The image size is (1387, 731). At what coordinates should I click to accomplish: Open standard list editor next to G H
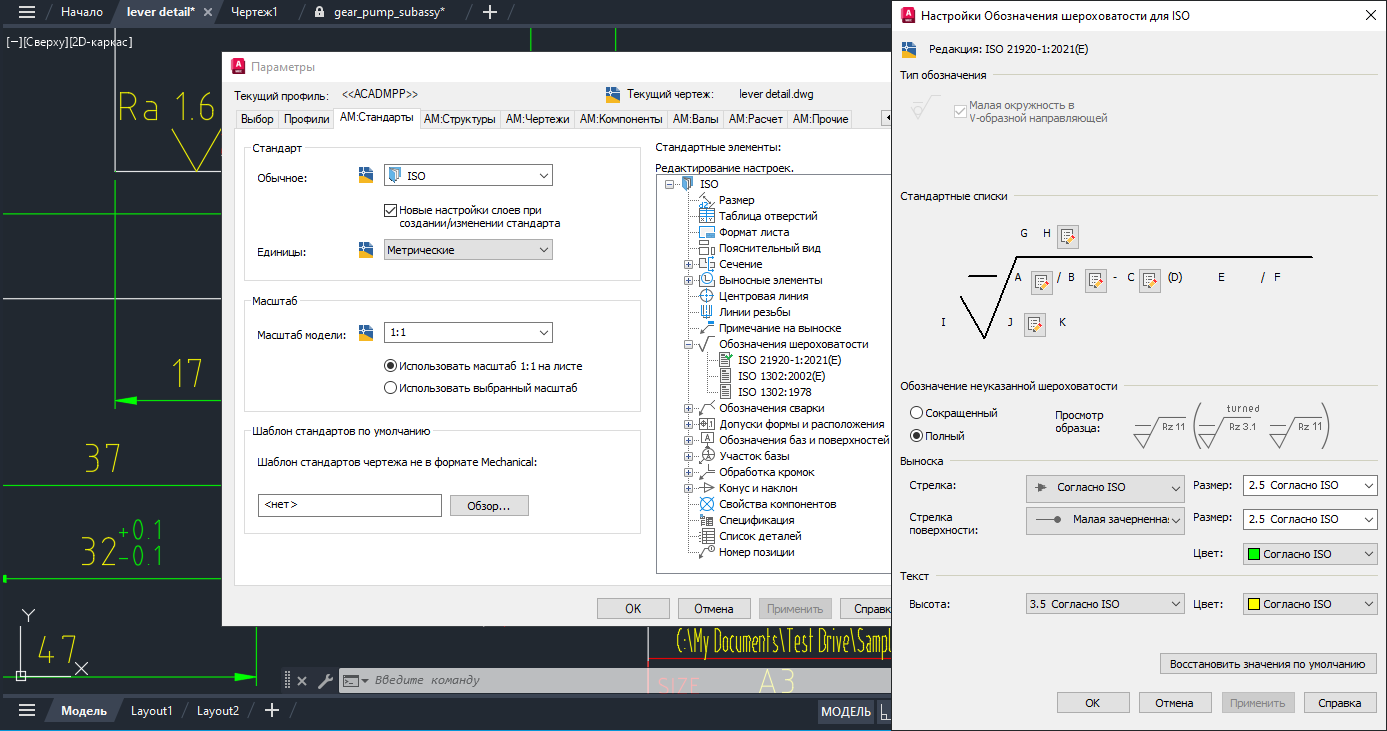pyautogui.click(x=1067, y=237)
